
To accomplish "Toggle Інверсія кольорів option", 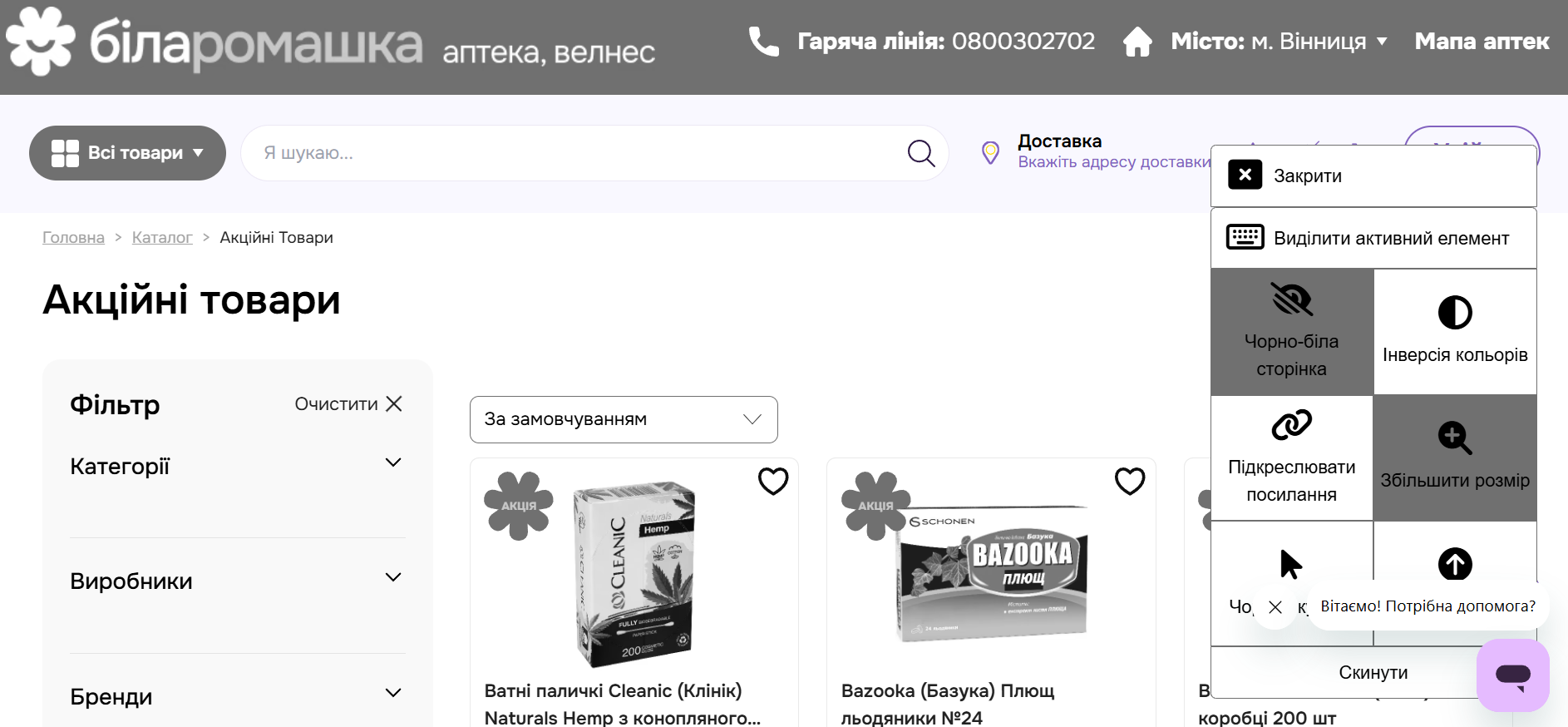I will [1455, 332].
